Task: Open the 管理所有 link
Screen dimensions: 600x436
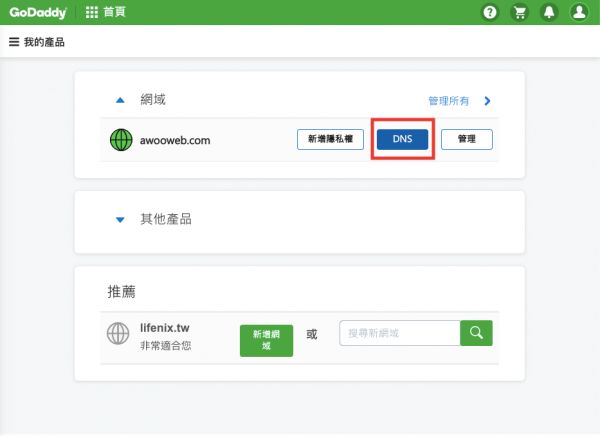Action: pos(448,101)
